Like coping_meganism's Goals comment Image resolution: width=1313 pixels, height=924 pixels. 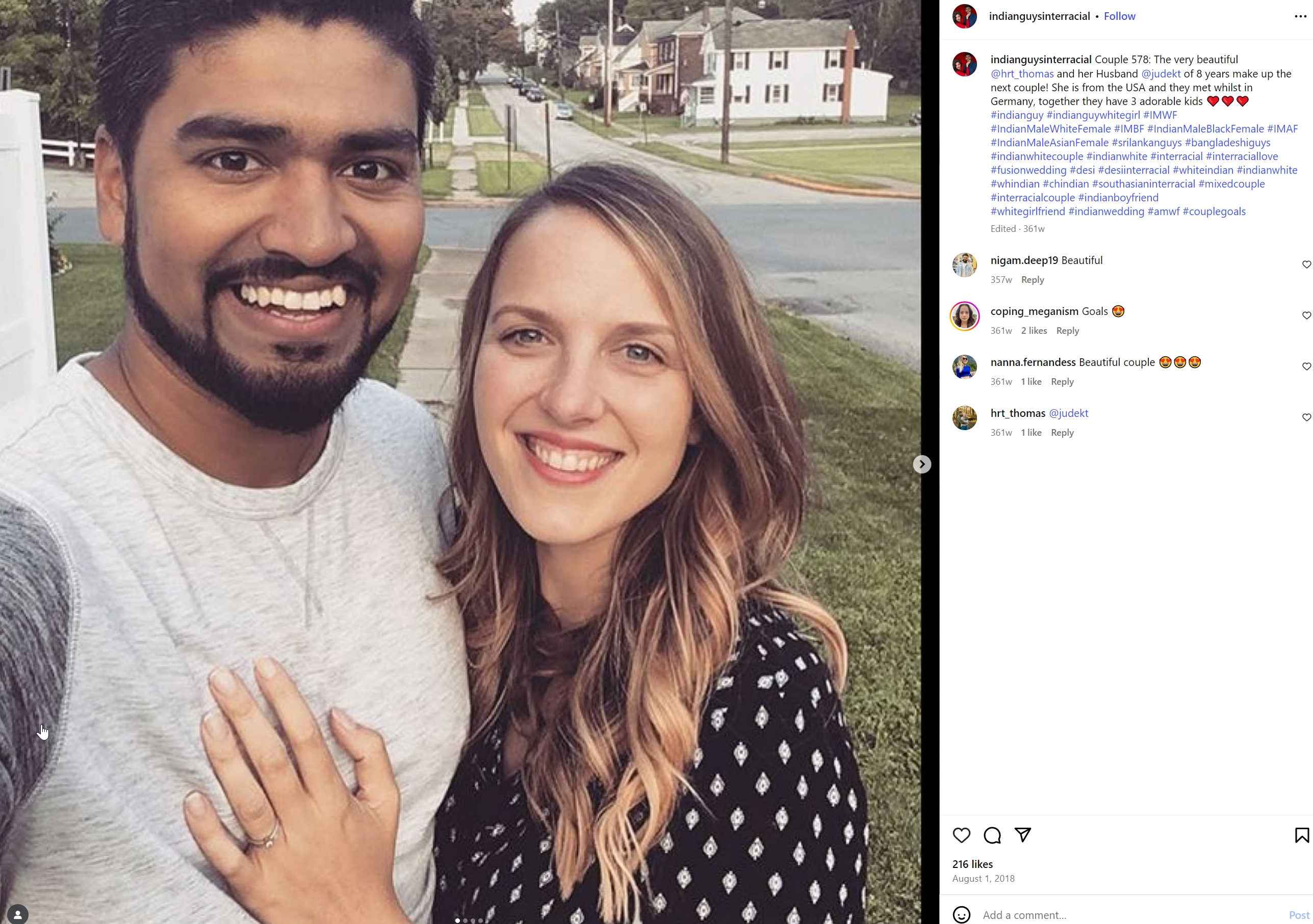[1306, 315]
